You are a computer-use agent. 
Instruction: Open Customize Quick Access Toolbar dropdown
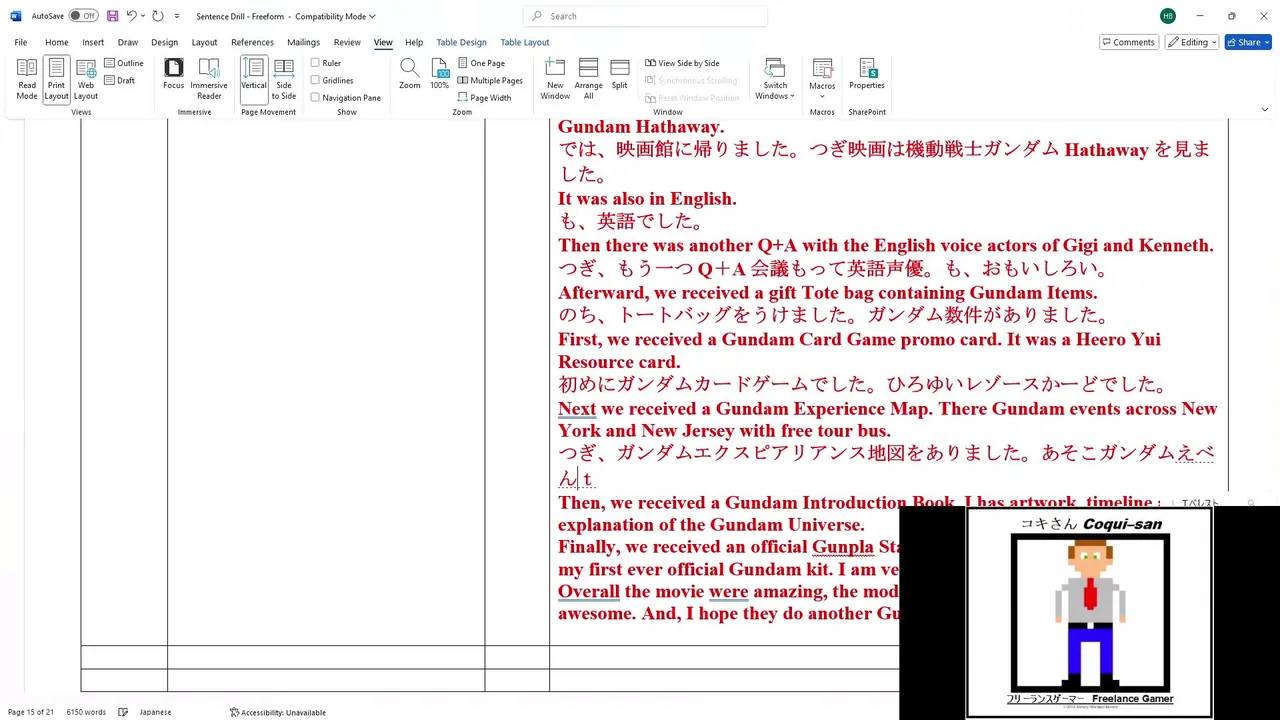[177, 16]
